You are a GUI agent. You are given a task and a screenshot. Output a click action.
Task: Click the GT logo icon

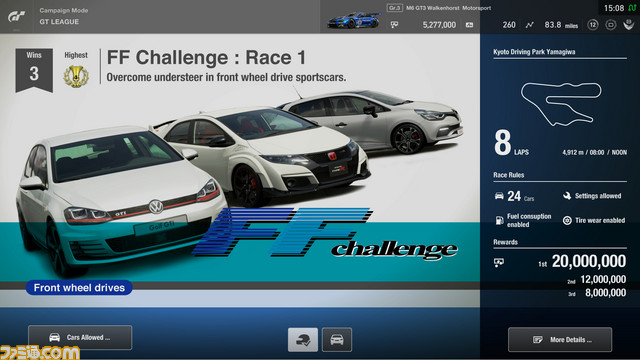[x=17, y=16]
